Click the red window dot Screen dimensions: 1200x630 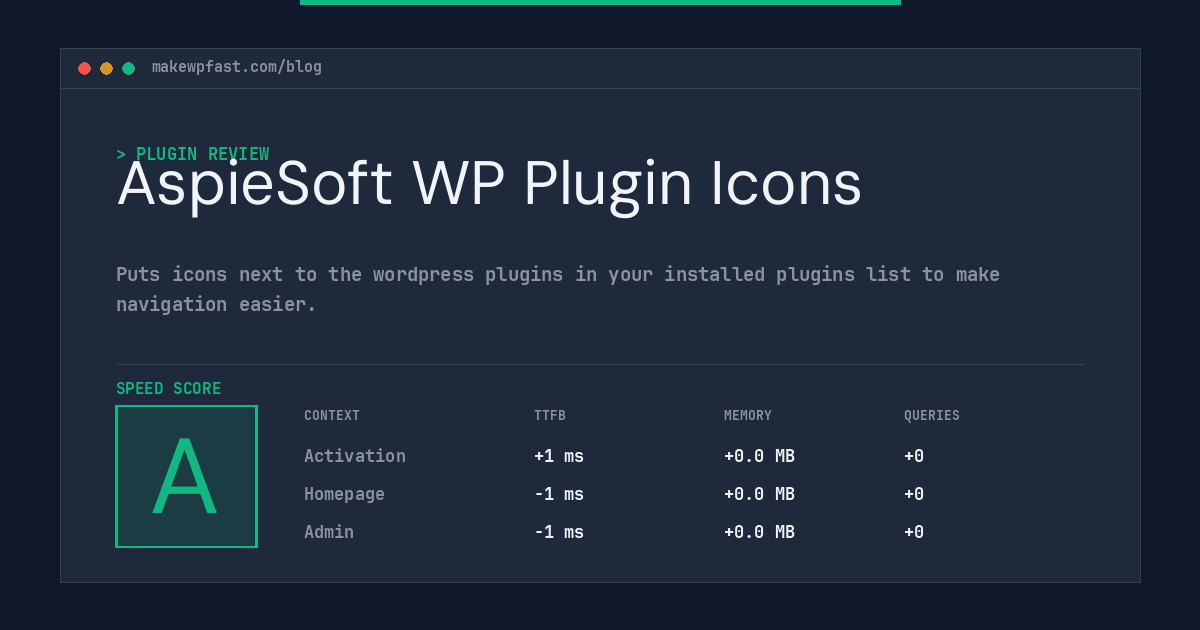84,68
